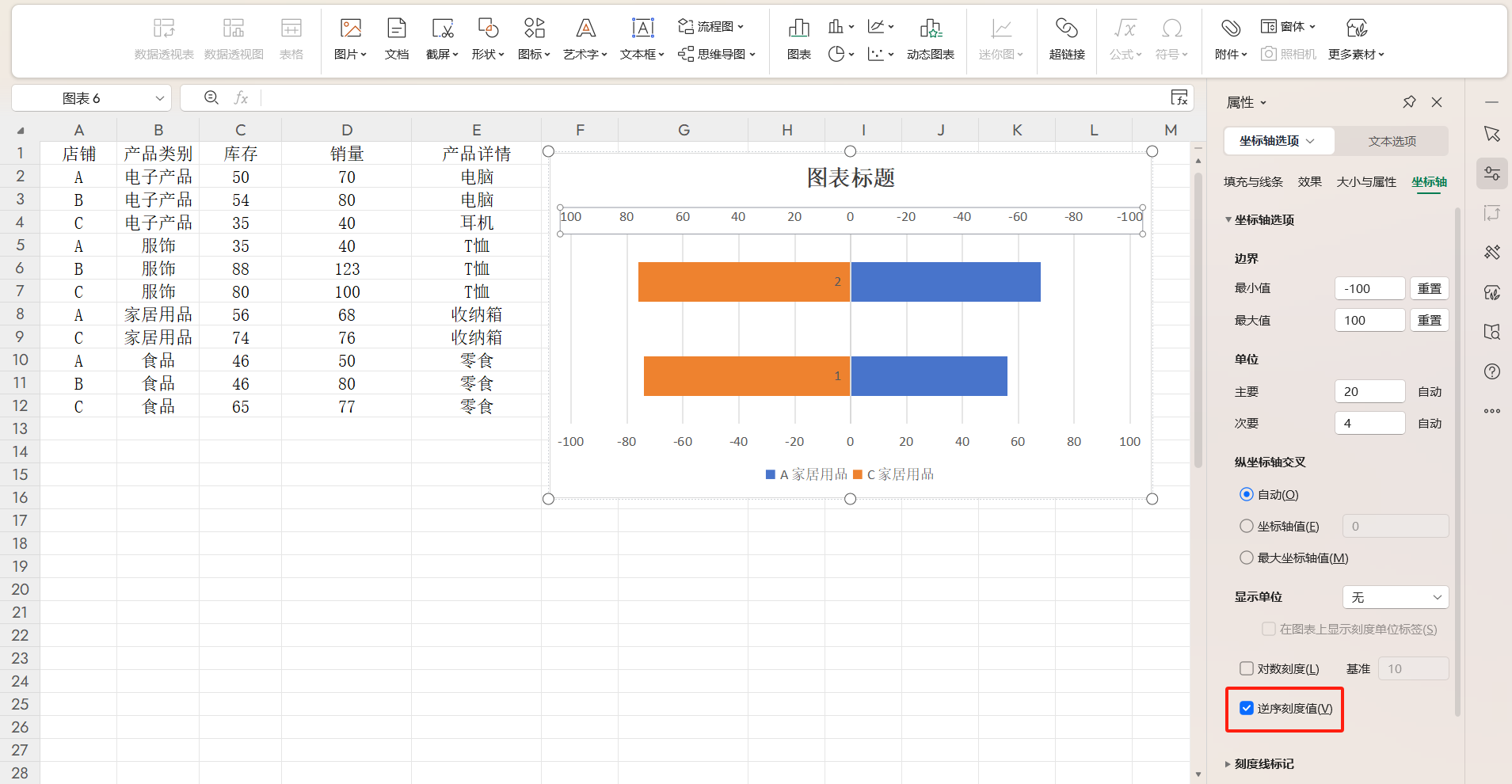Click the 次要 unit input field

pos(1370,423)
